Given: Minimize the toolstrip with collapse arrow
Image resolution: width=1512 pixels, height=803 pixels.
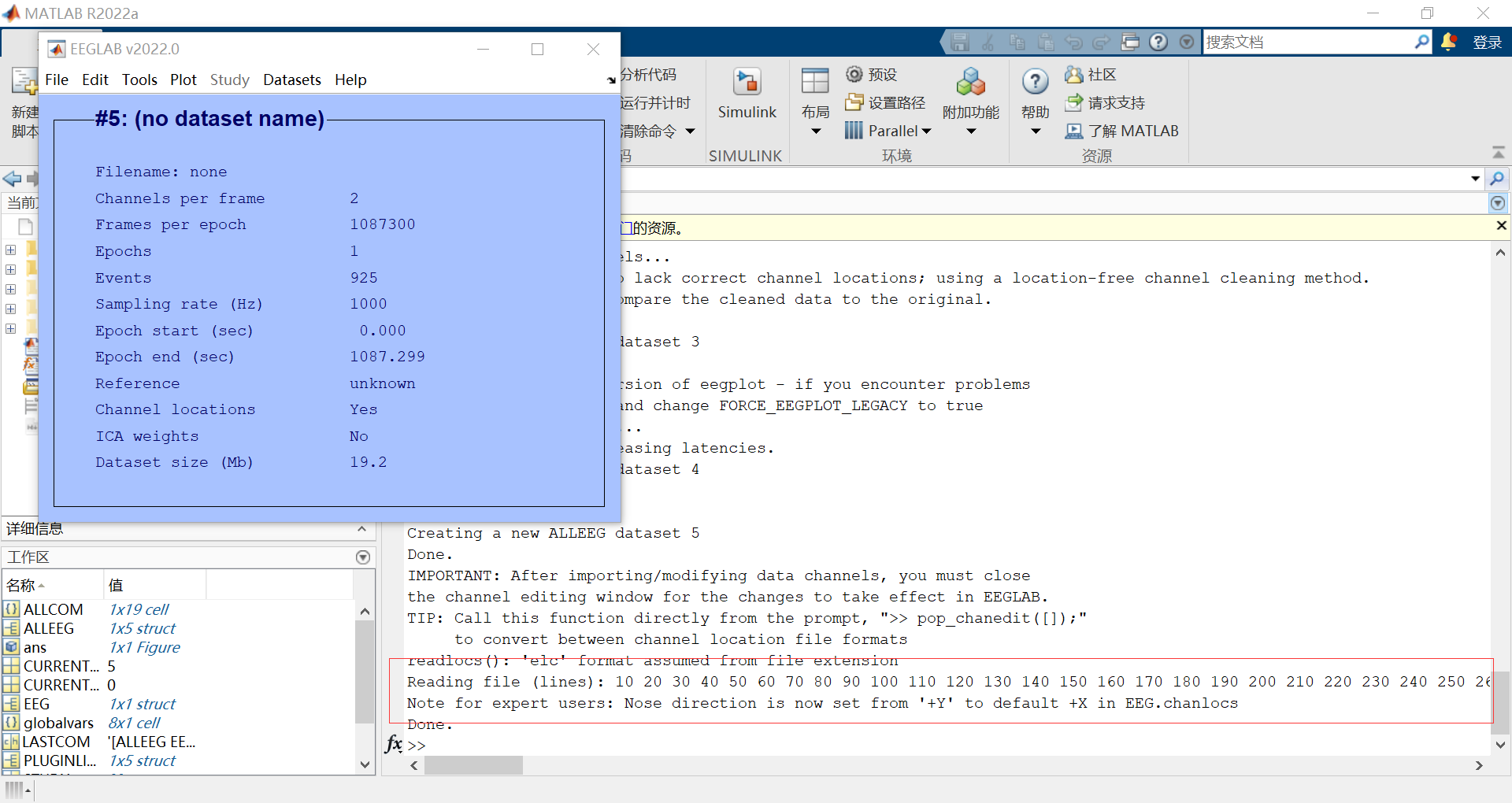Looking at the screenshot, I should point(1499,152).
